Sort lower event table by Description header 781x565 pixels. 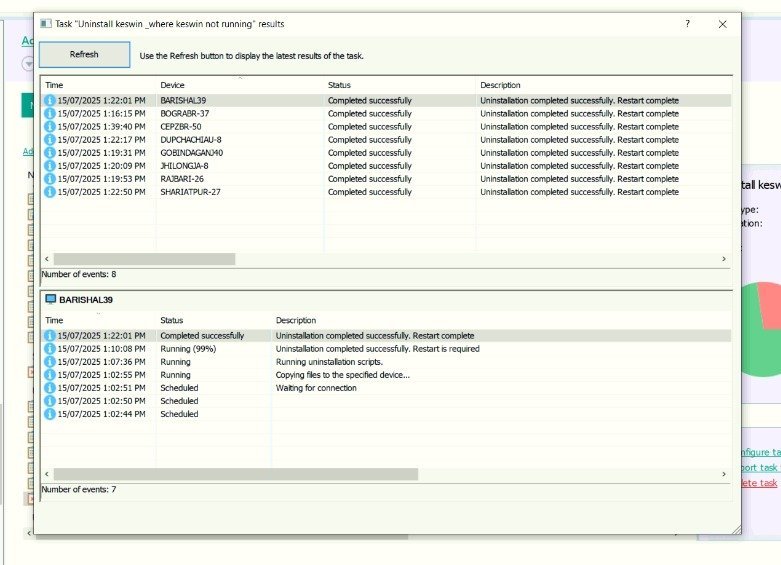[296, 320]
